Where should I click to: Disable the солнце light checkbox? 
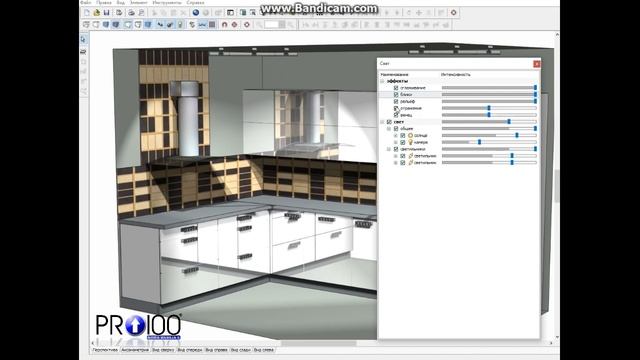[403, 136]
